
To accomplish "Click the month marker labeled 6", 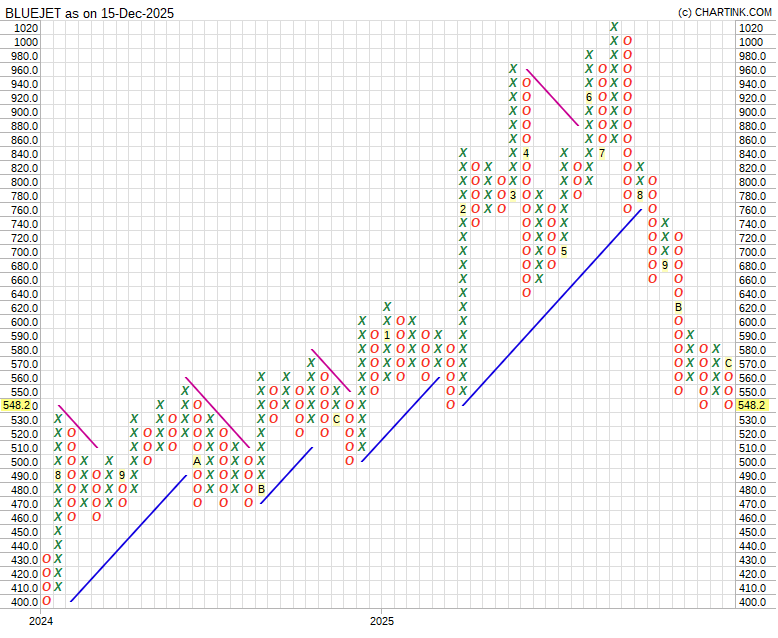I will tap(589, 97).
